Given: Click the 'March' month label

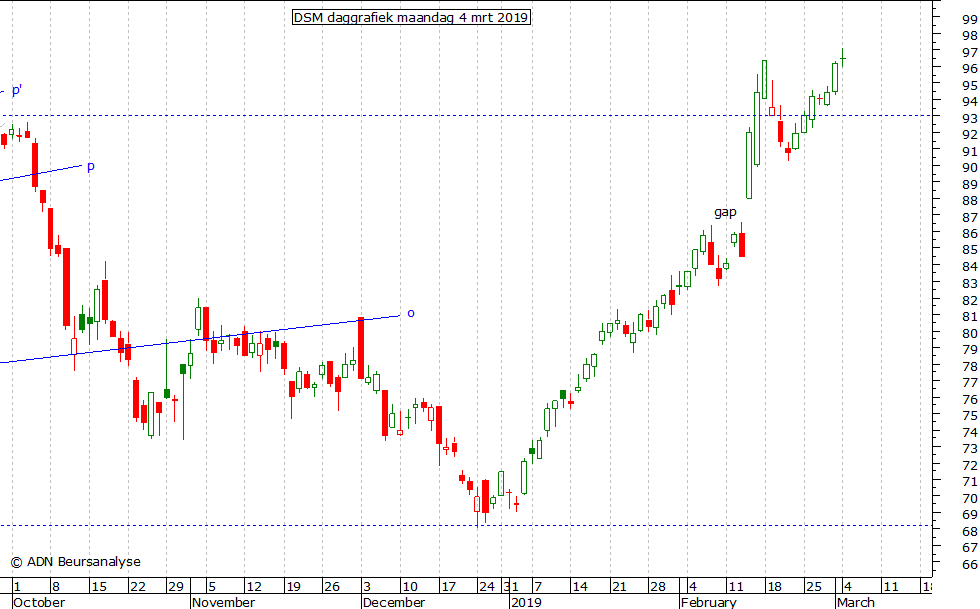Looking at the screenshot, I should (856, 602).
